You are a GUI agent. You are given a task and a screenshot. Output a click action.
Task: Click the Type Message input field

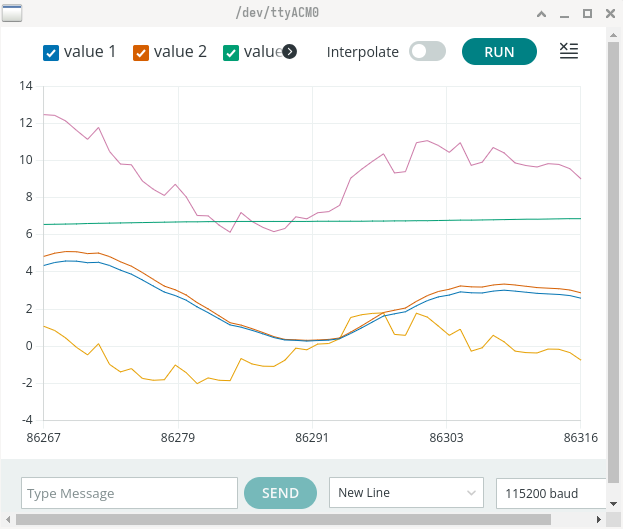pos(129,493)
